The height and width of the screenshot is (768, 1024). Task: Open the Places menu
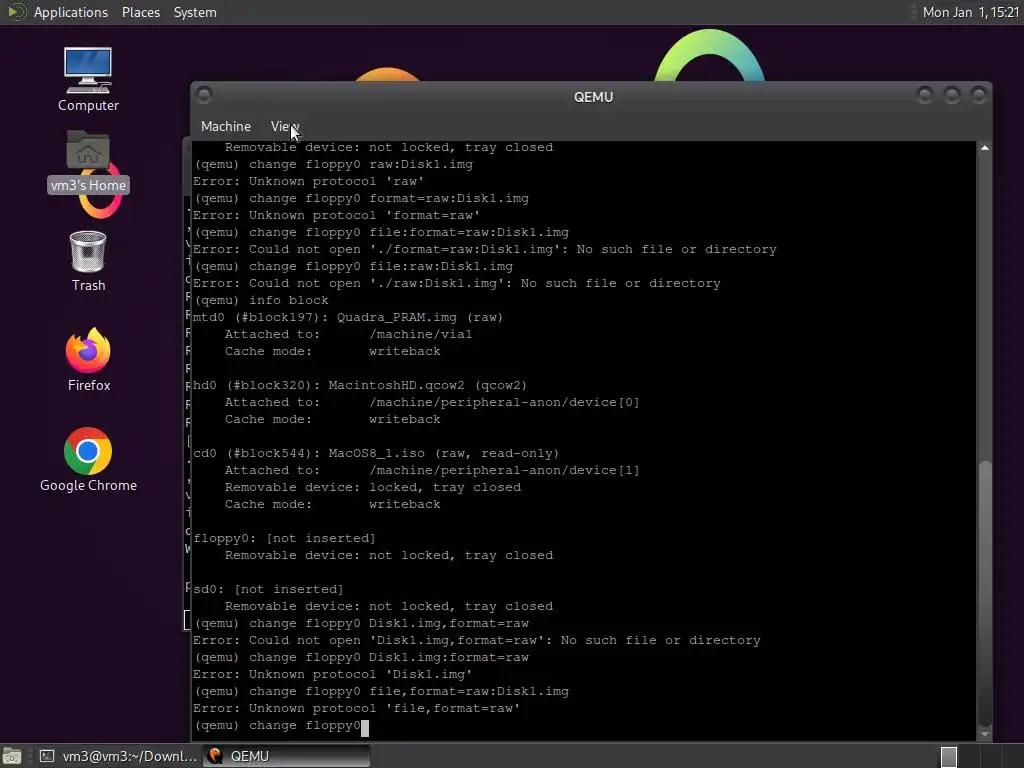pos(141,12)
